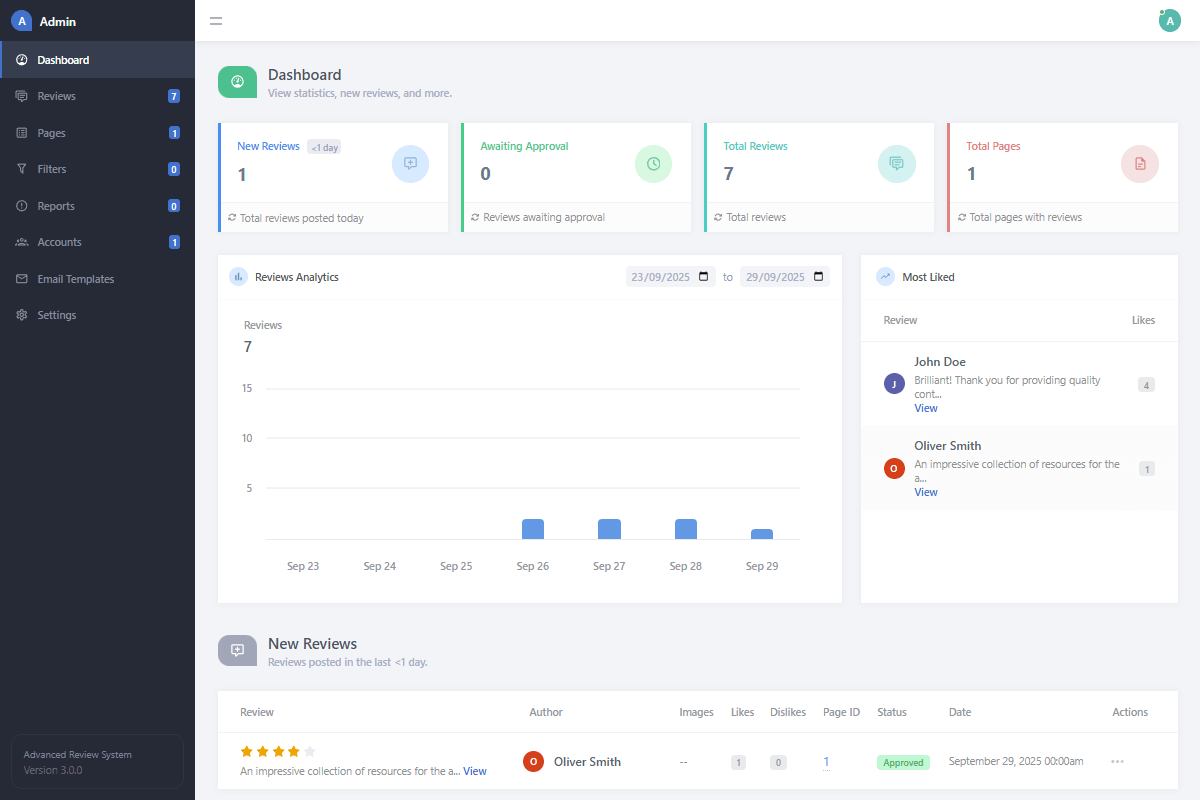Viewport: 1200px width, 800px height.
Task: Open Settings from the sidebar
Action: (56, 314)
